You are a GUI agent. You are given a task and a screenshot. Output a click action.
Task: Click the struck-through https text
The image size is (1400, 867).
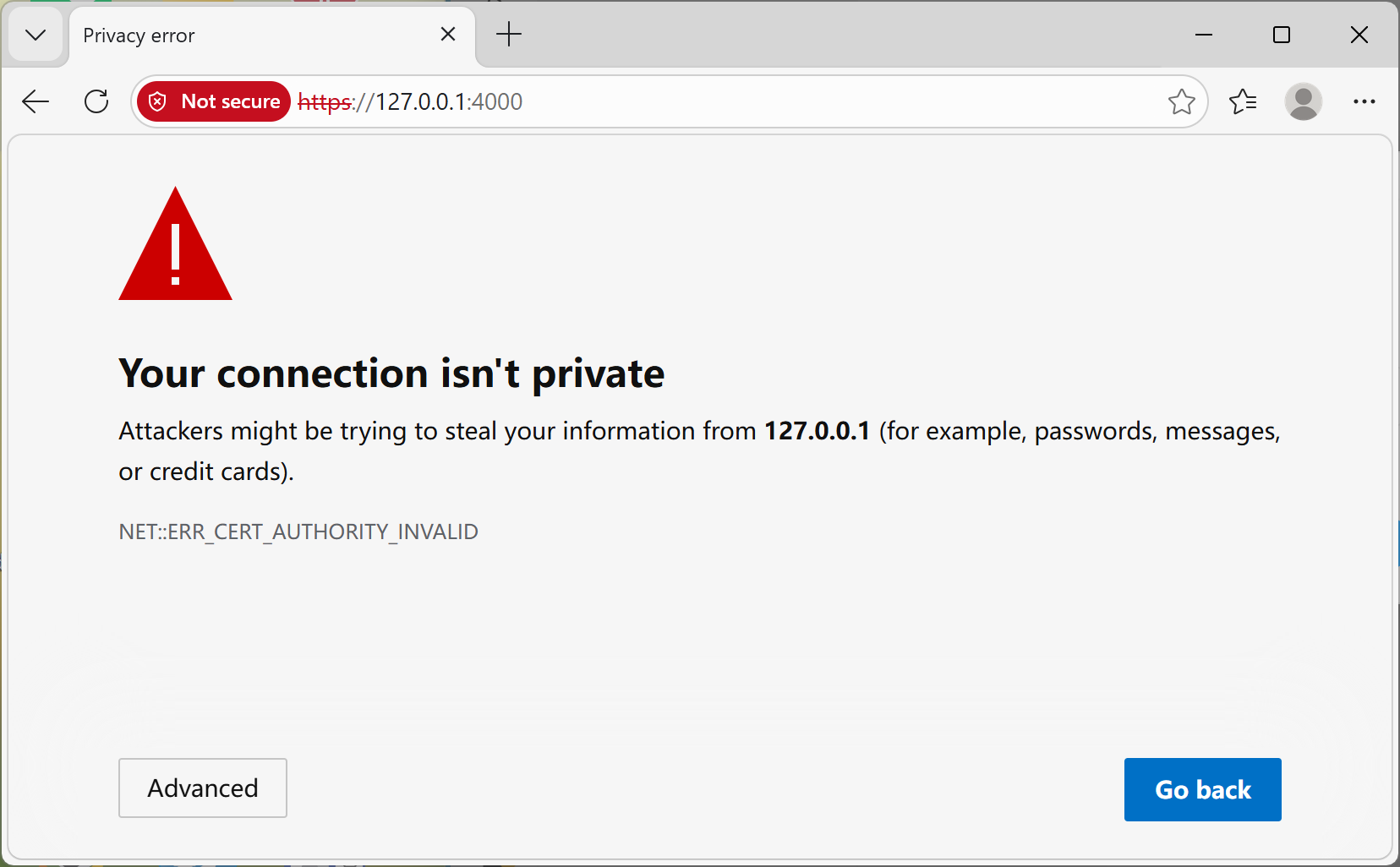coord(325,101)
